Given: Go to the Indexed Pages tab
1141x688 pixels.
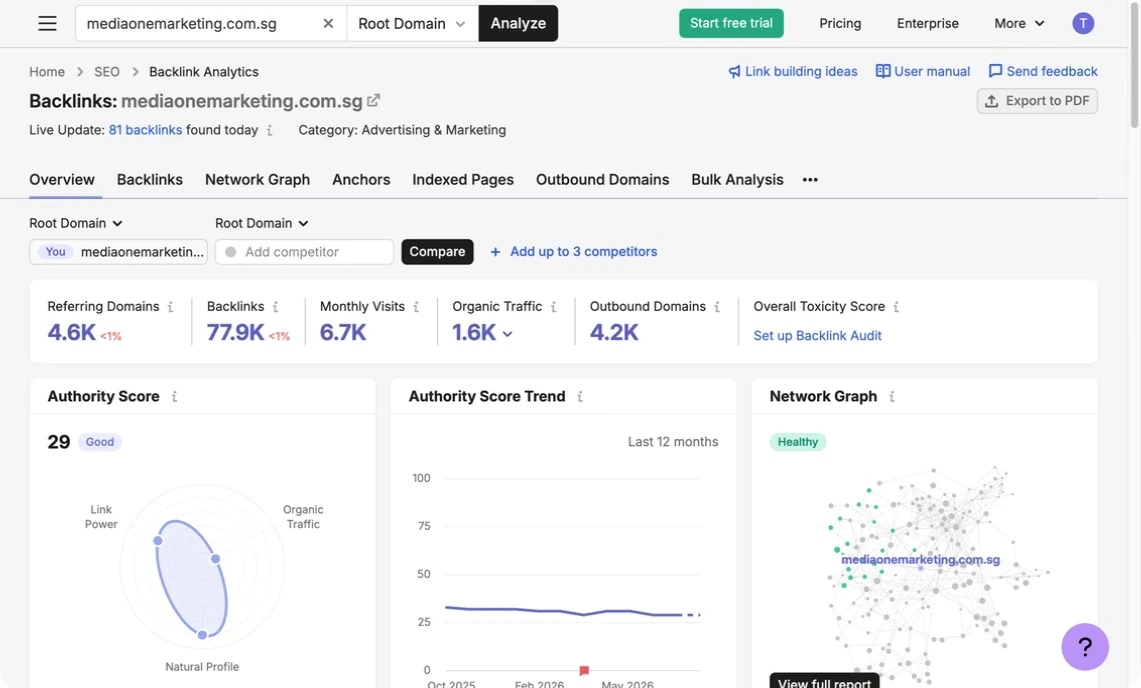Looking at the screenshot, I should pos(463,180).
